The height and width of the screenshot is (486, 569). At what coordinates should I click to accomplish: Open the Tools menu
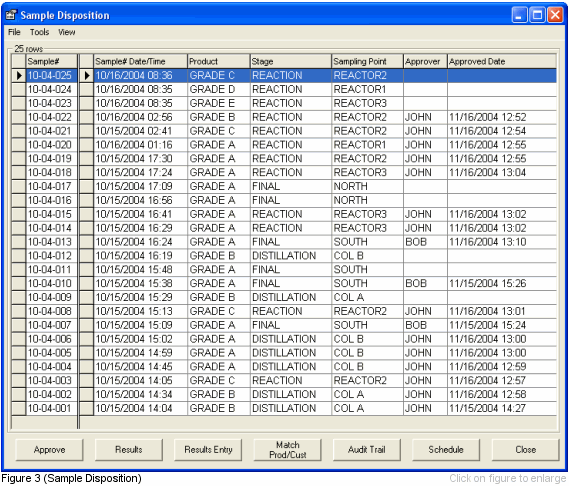point(39,32)
